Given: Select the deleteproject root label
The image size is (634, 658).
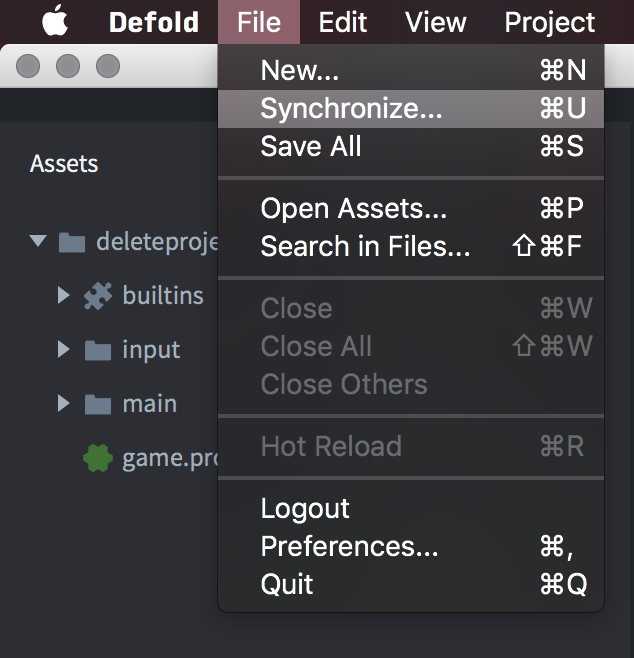Looking at the screenshot, I should point(157,242).
